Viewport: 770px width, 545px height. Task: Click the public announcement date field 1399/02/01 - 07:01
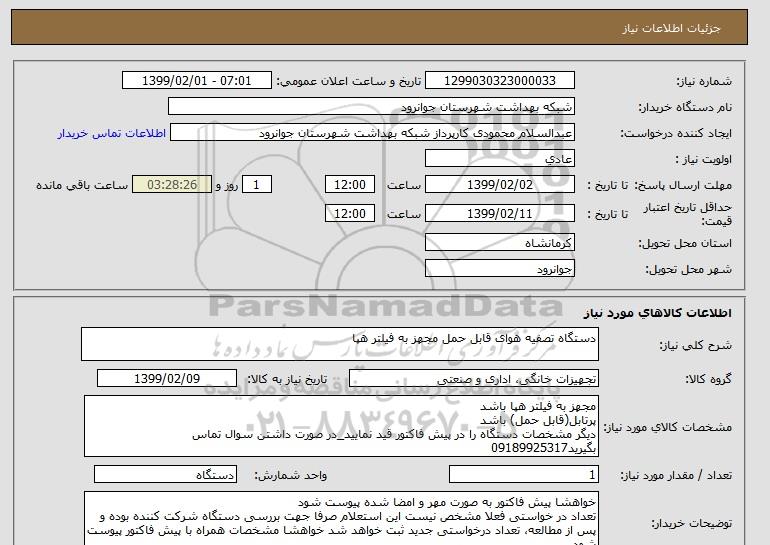196,81
